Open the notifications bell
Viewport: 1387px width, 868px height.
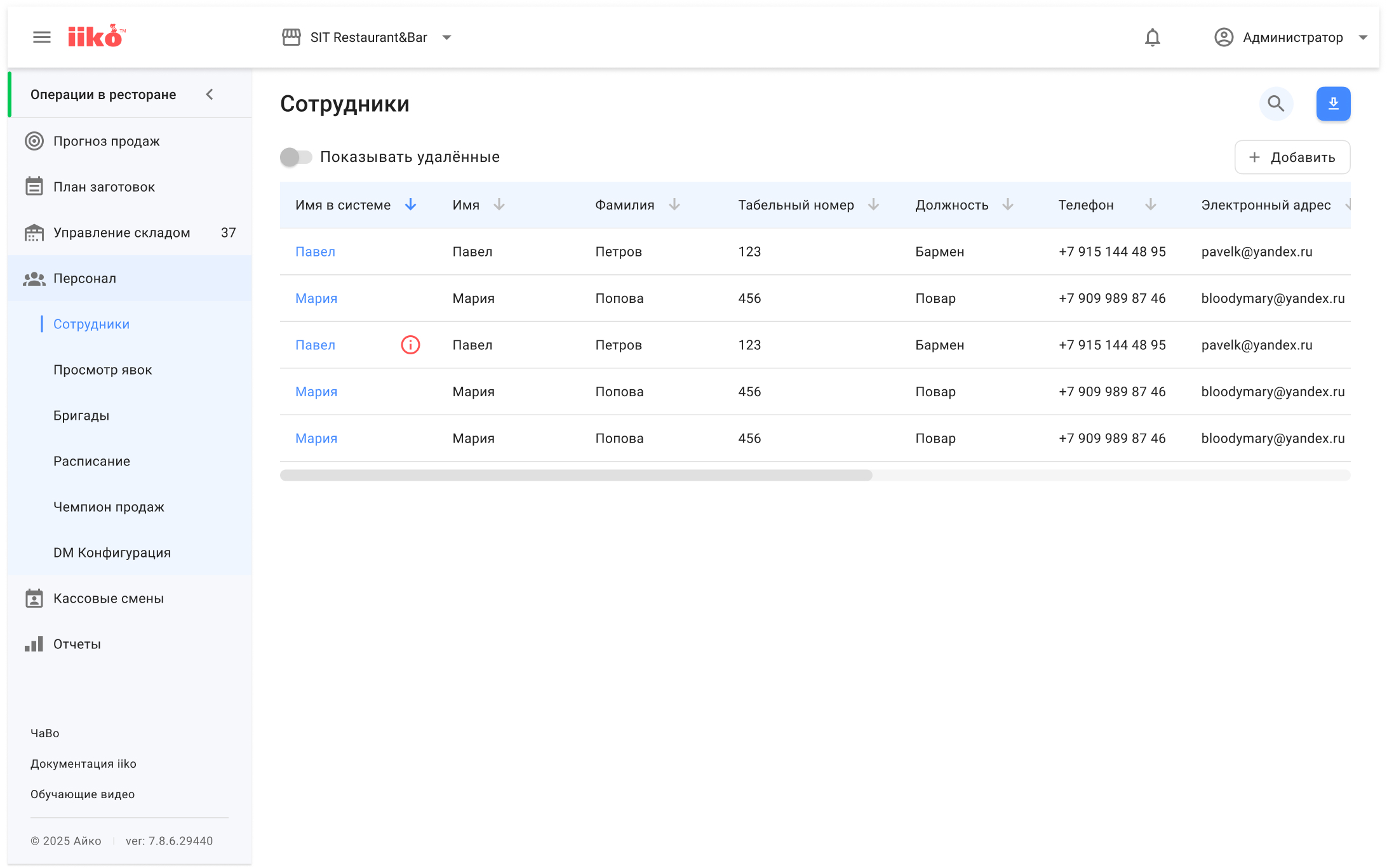(x=1152, y=37)
